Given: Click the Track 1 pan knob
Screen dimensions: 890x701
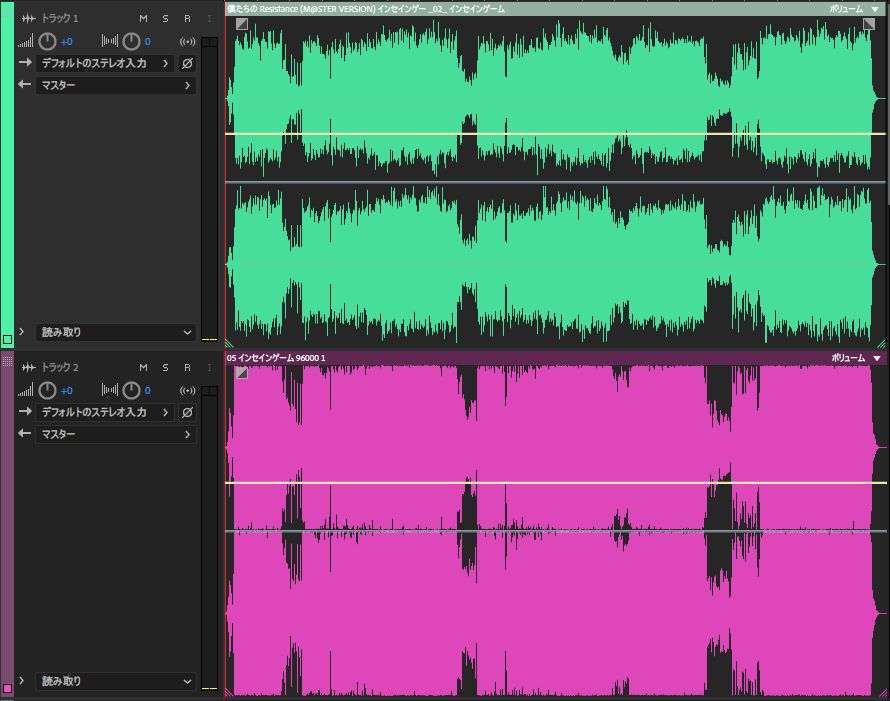Looking at the screenshot, I should click(x=131, y=41).
